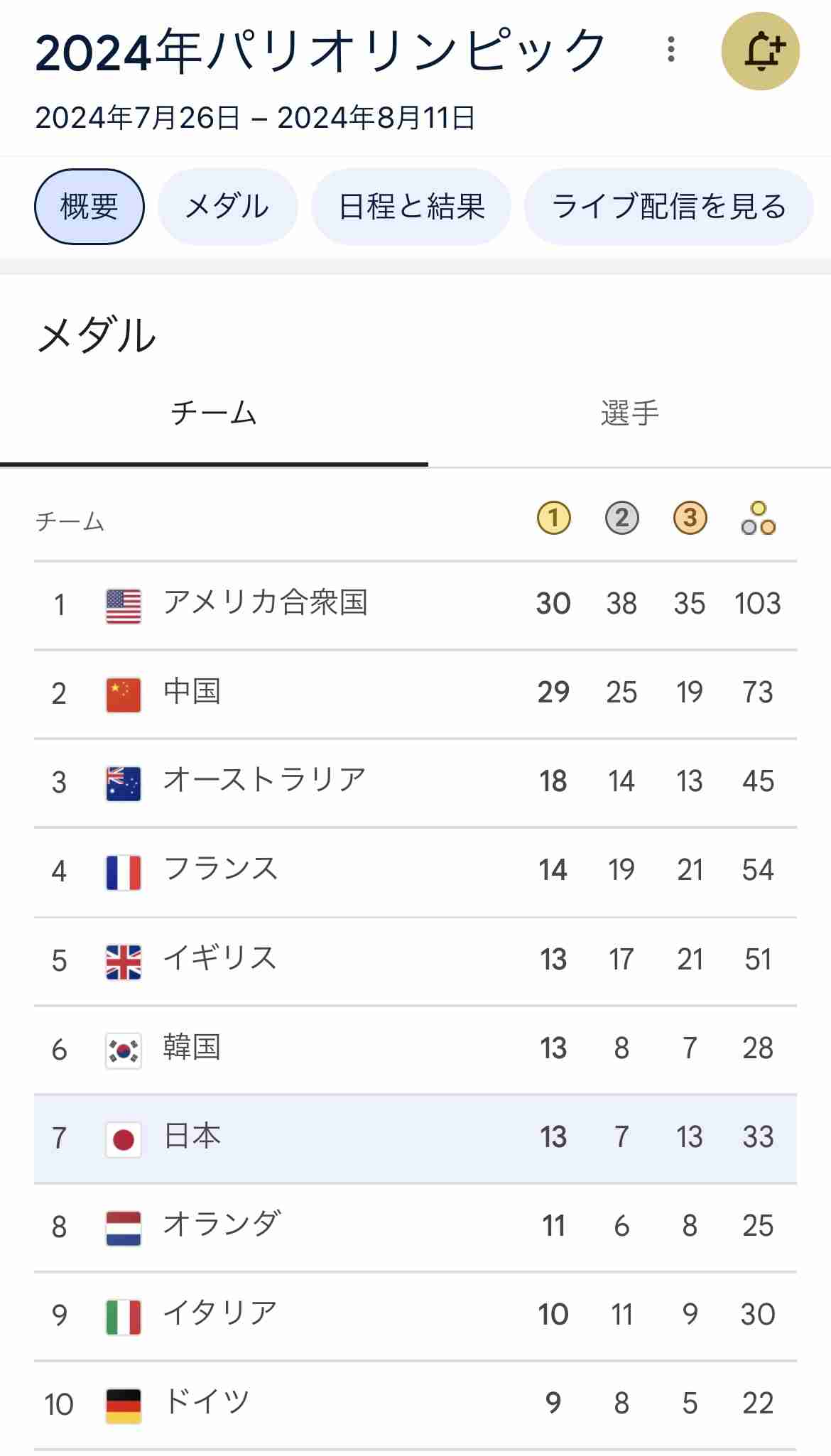The image size is (831, 1456).
Task: Open the three-dot more options menu
Action: [670, 50]
